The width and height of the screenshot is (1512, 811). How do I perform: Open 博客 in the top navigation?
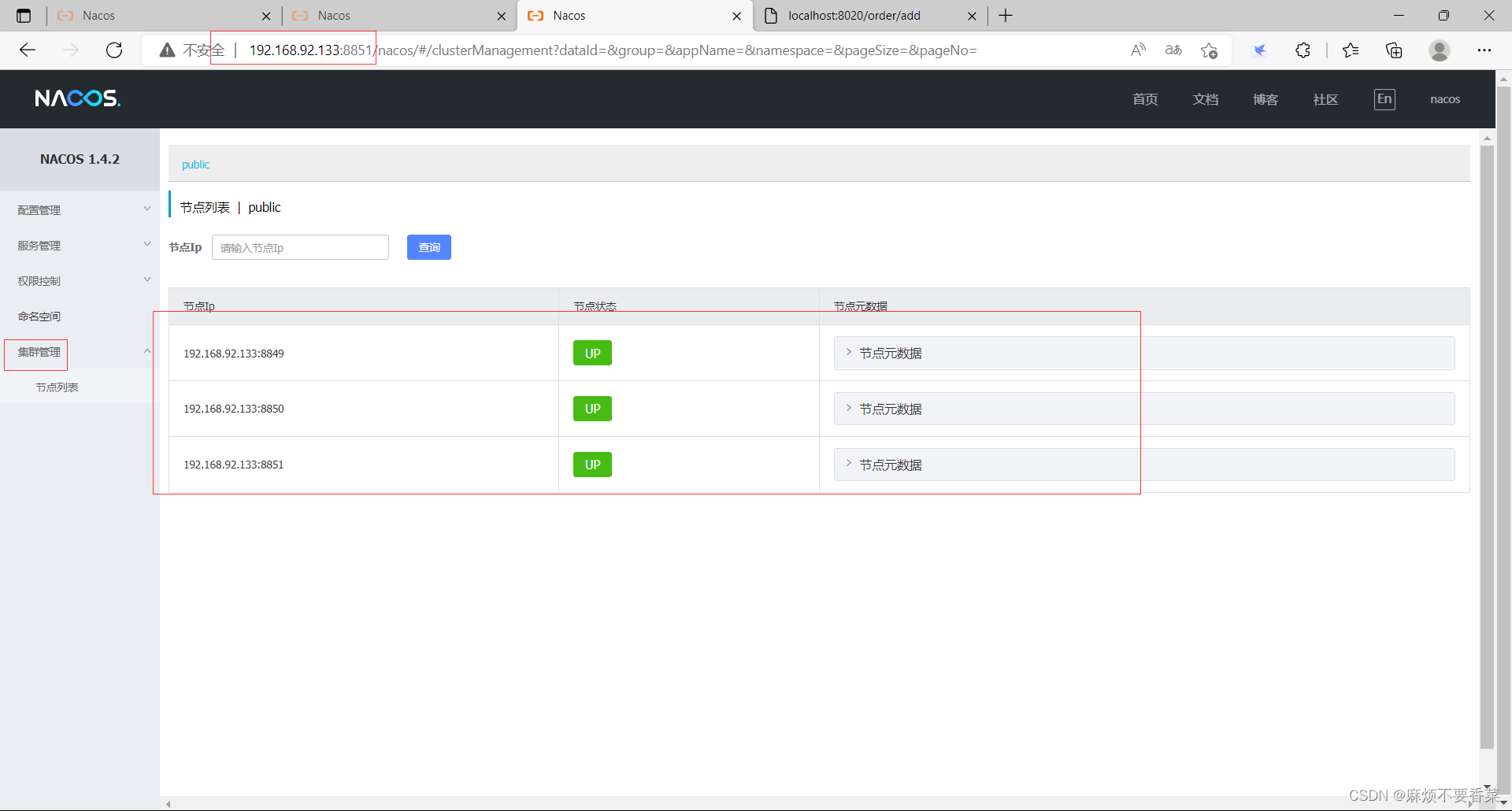1266,99
